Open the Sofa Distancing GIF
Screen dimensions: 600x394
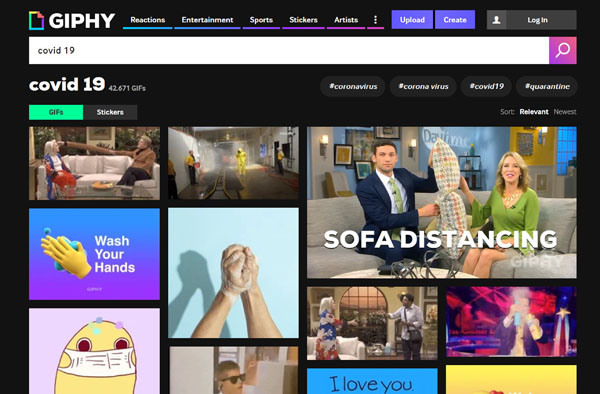coord(442,202)
